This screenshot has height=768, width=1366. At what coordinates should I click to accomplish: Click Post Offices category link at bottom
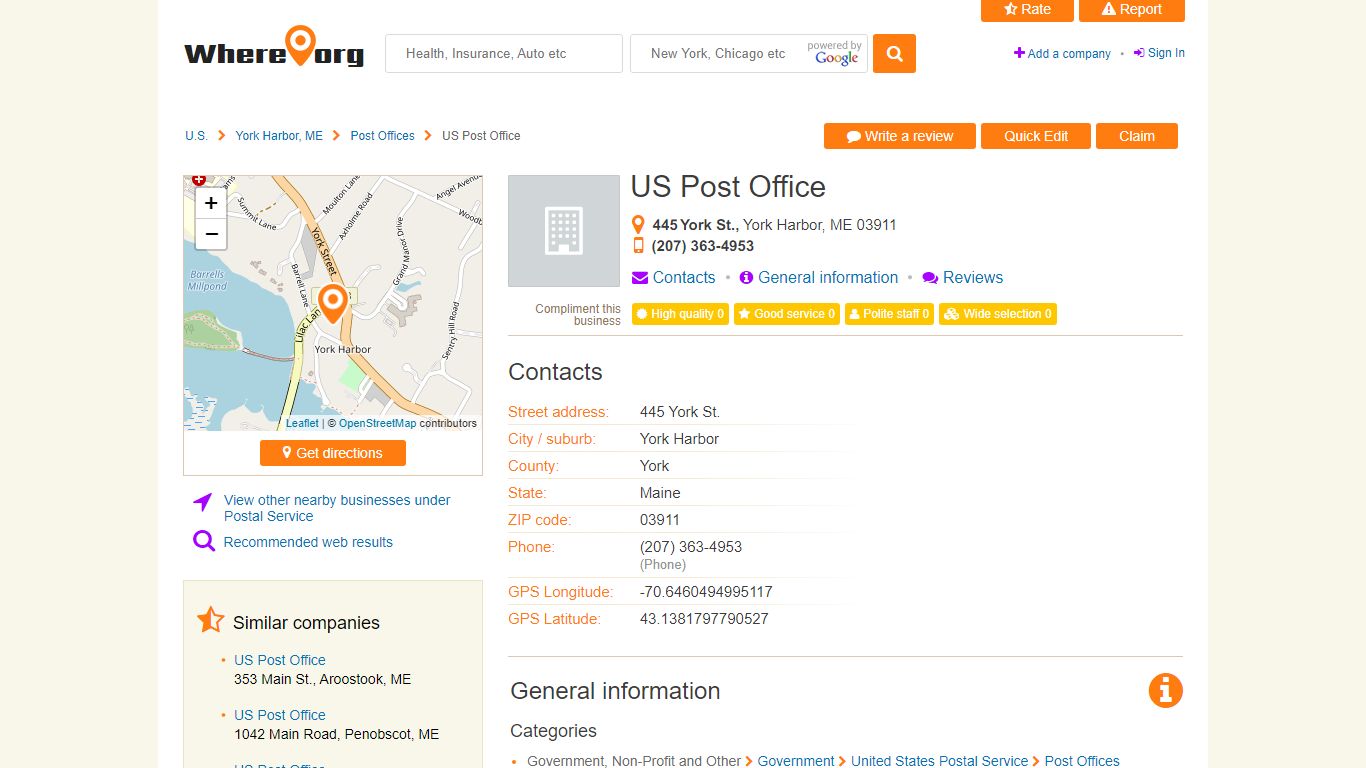pyautogui.click(x=1082, y=761)
